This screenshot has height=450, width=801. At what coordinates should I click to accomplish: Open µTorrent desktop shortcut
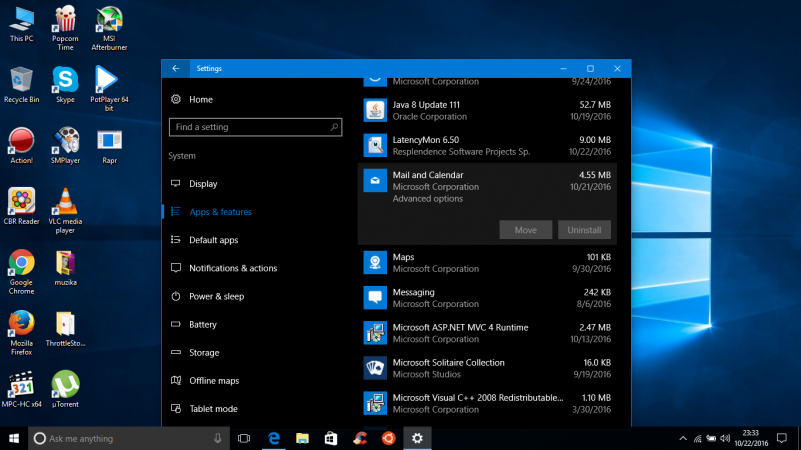65,390
